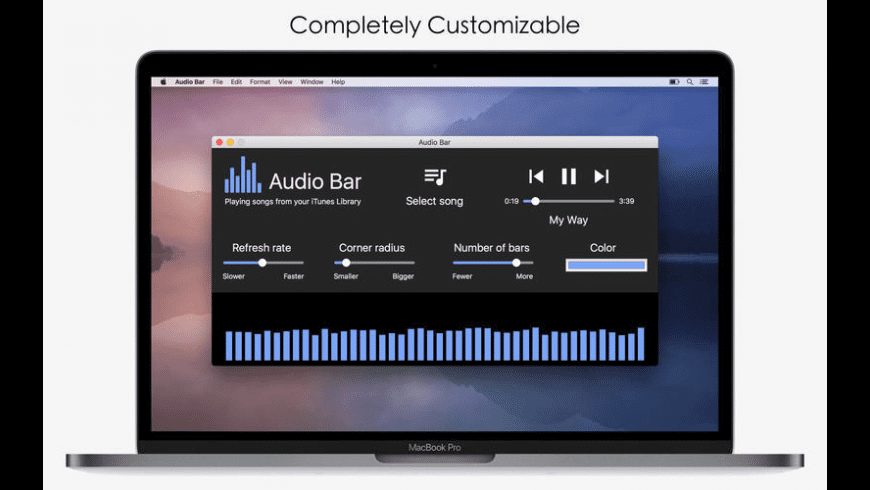Click the 'Smaller' label under Corner radius
Image resolution: width=870 pixels, height=490 pixels.
coord(346,276)
